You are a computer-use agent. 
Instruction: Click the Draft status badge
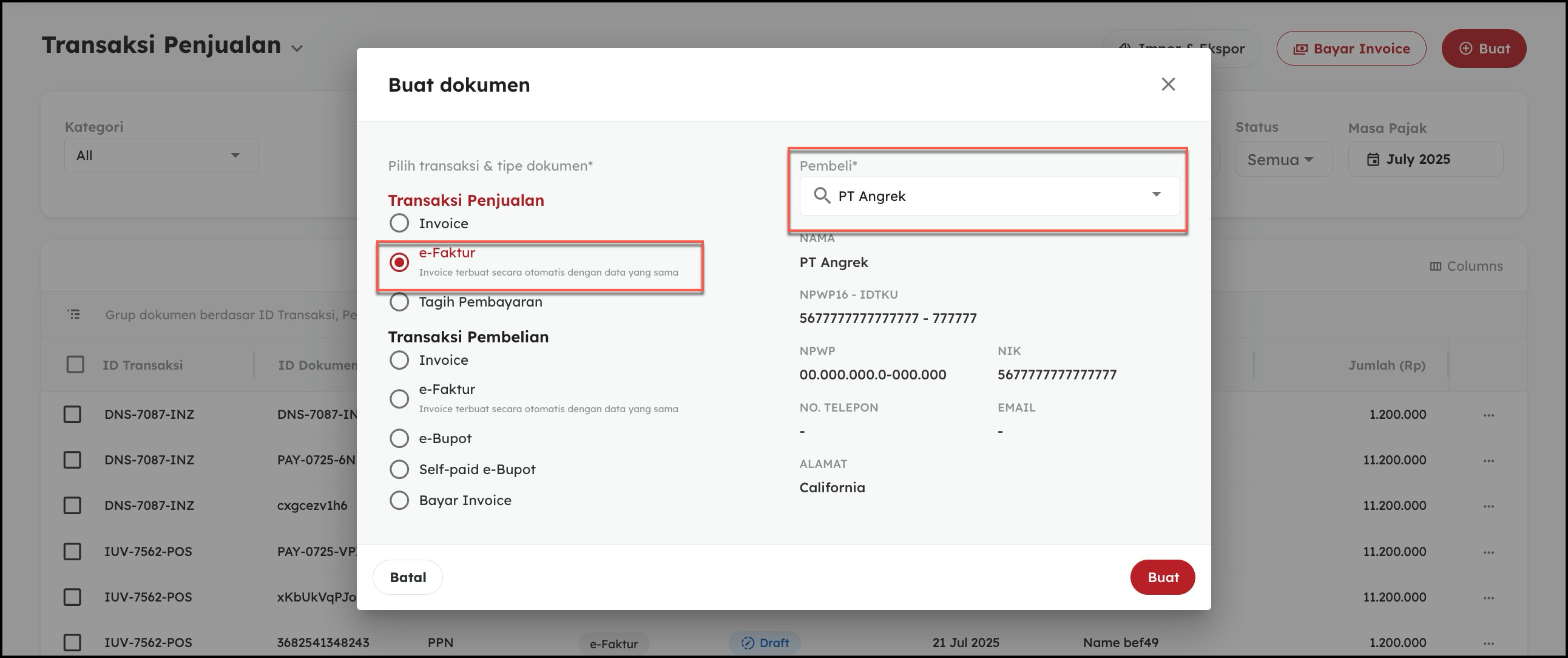pyautogui.click(x=765, y=643)
